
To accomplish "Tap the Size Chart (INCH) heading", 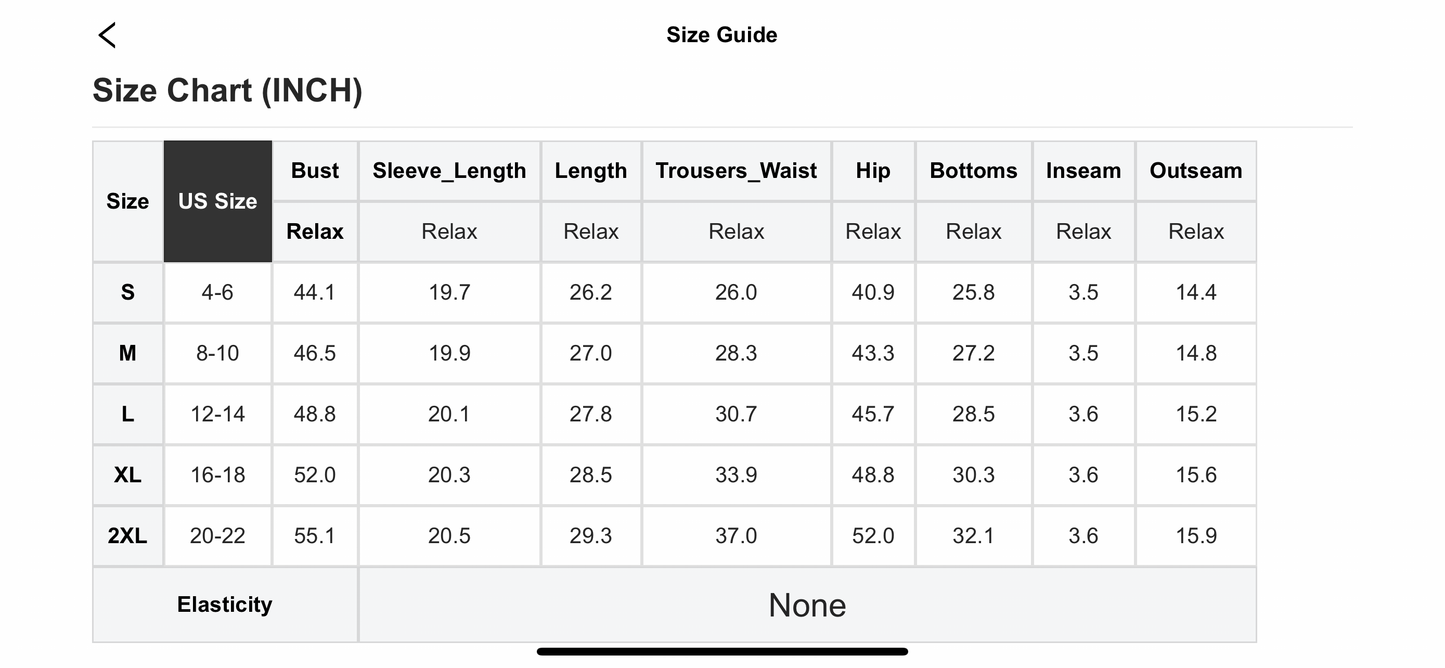I will (227, 91).
